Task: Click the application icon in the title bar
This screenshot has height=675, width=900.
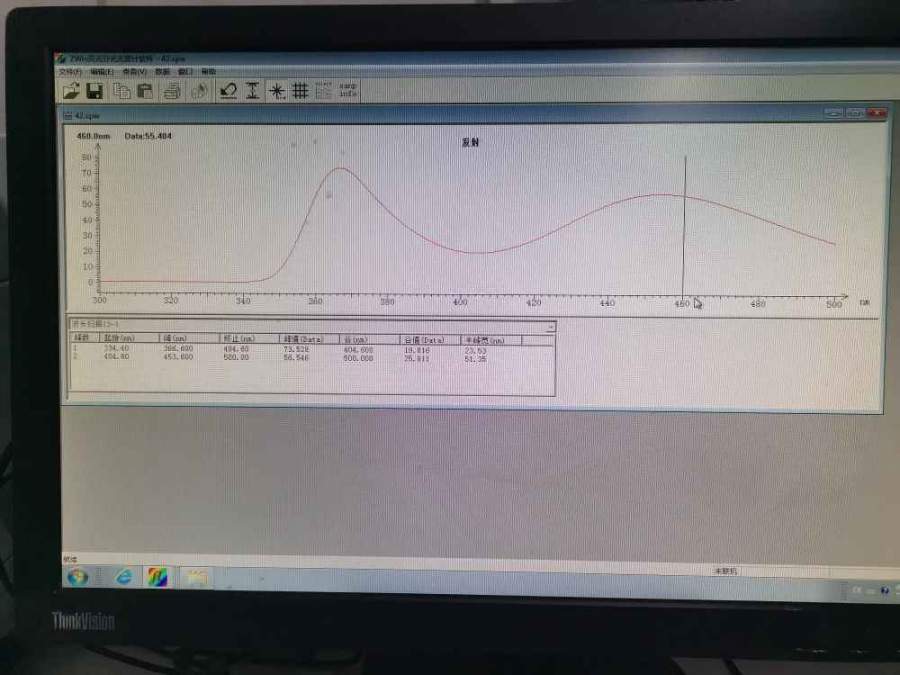Action: [x=61, y=59]
